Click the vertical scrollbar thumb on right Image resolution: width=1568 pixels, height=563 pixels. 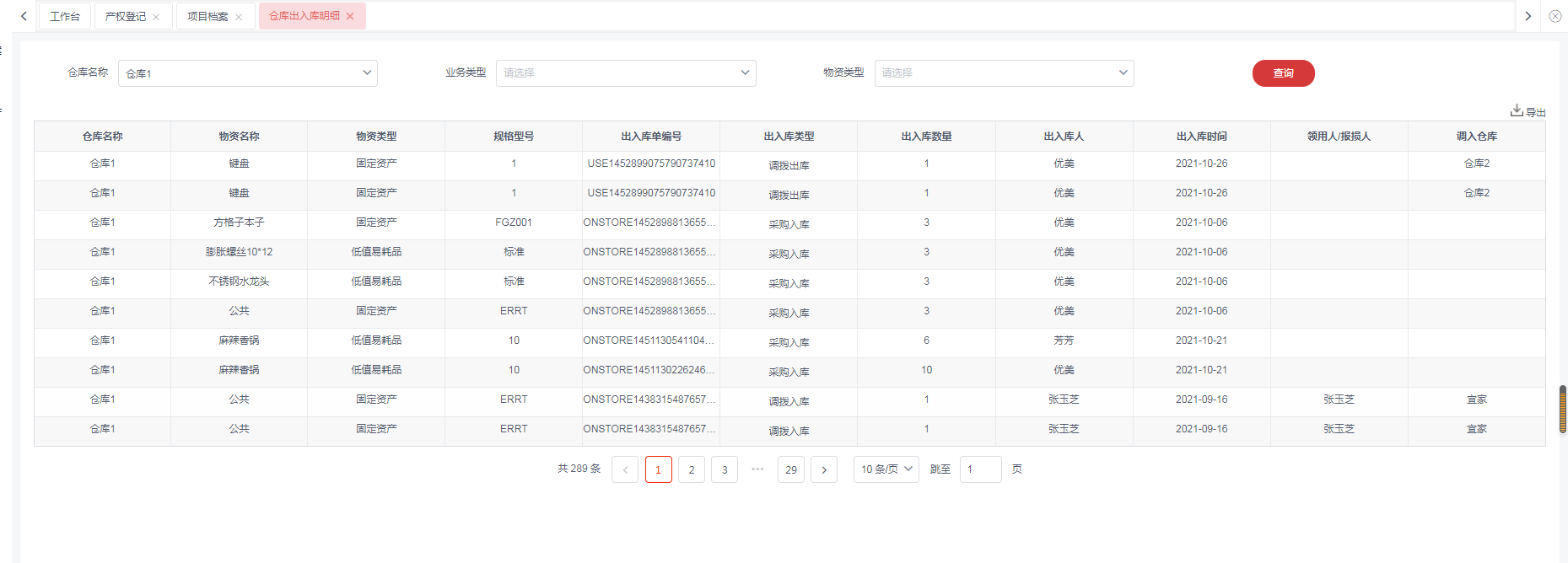coord(1562,409)
